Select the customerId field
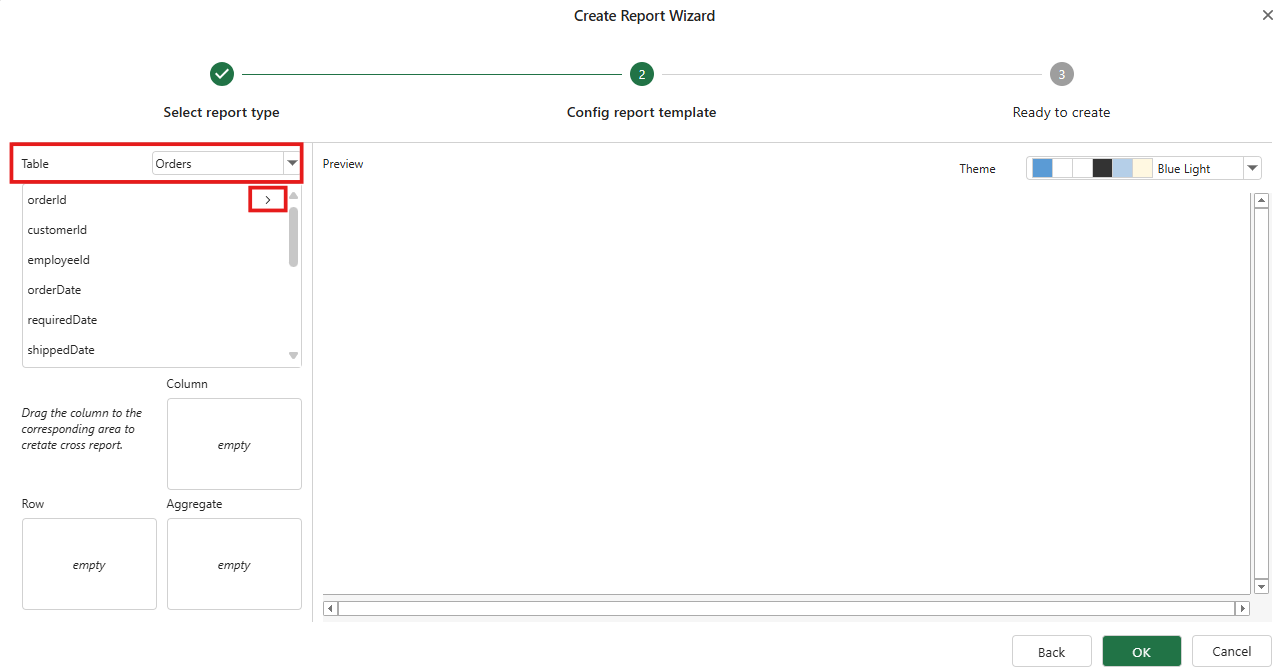This screenshot has height=670, width=1282. point(57,230)
